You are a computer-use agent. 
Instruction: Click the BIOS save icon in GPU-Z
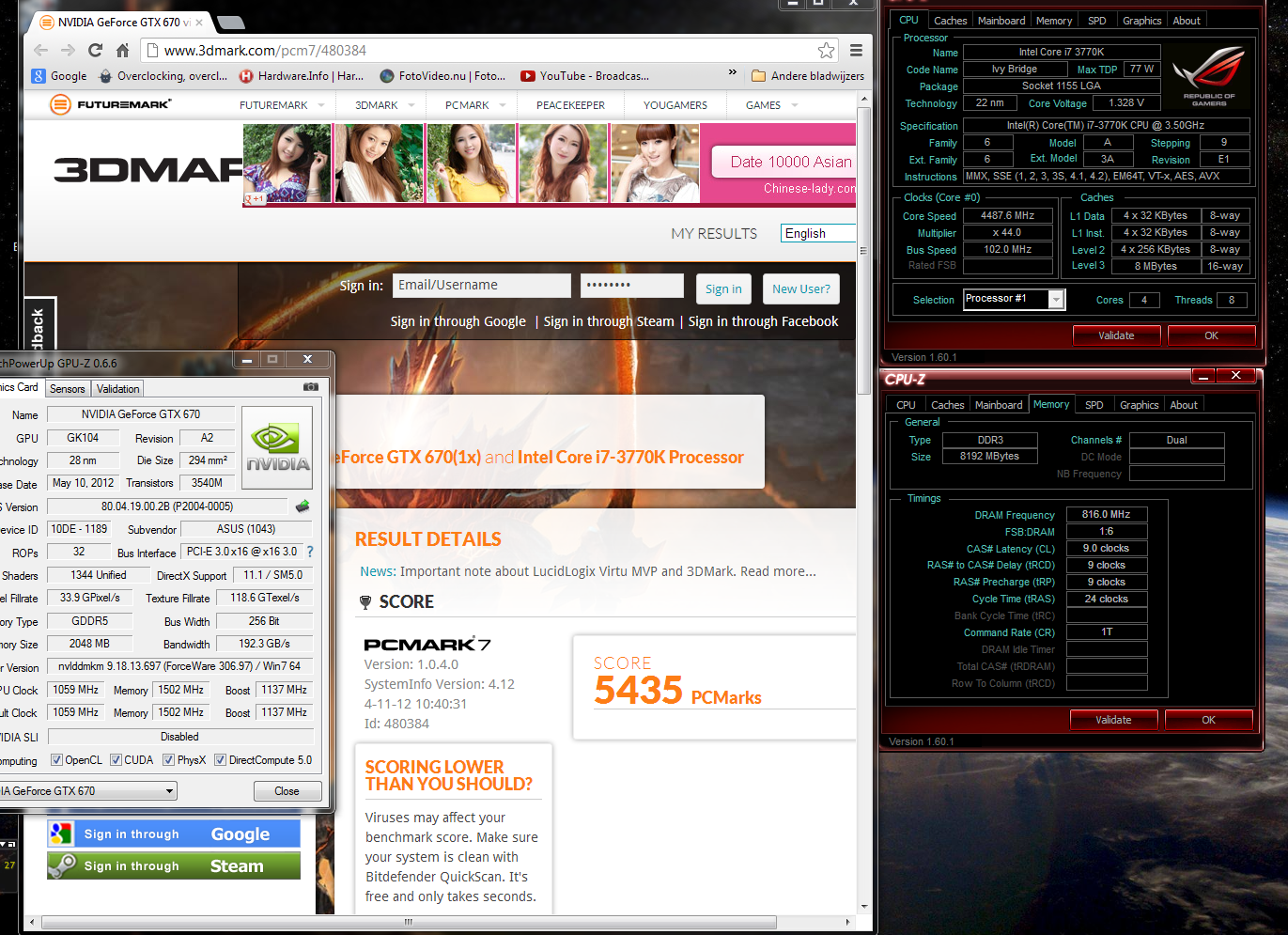[x=303, y=506]
